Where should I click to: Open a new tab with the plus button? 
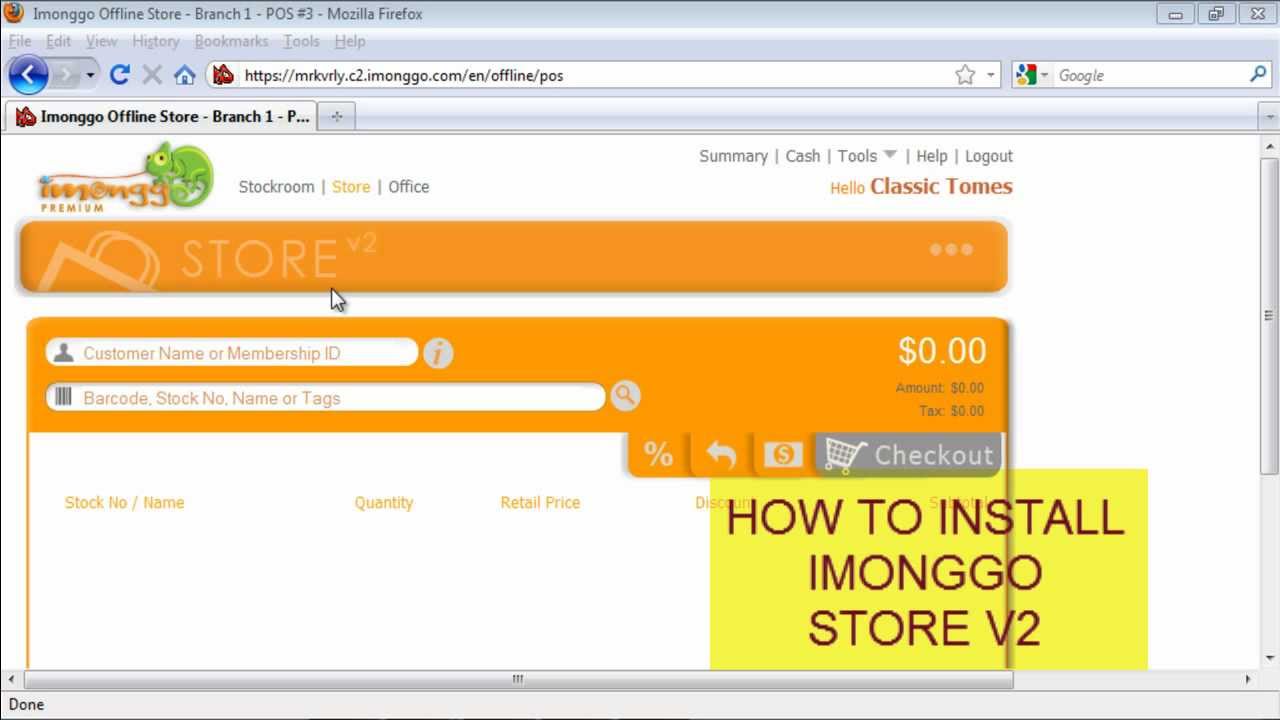(337, 117)
